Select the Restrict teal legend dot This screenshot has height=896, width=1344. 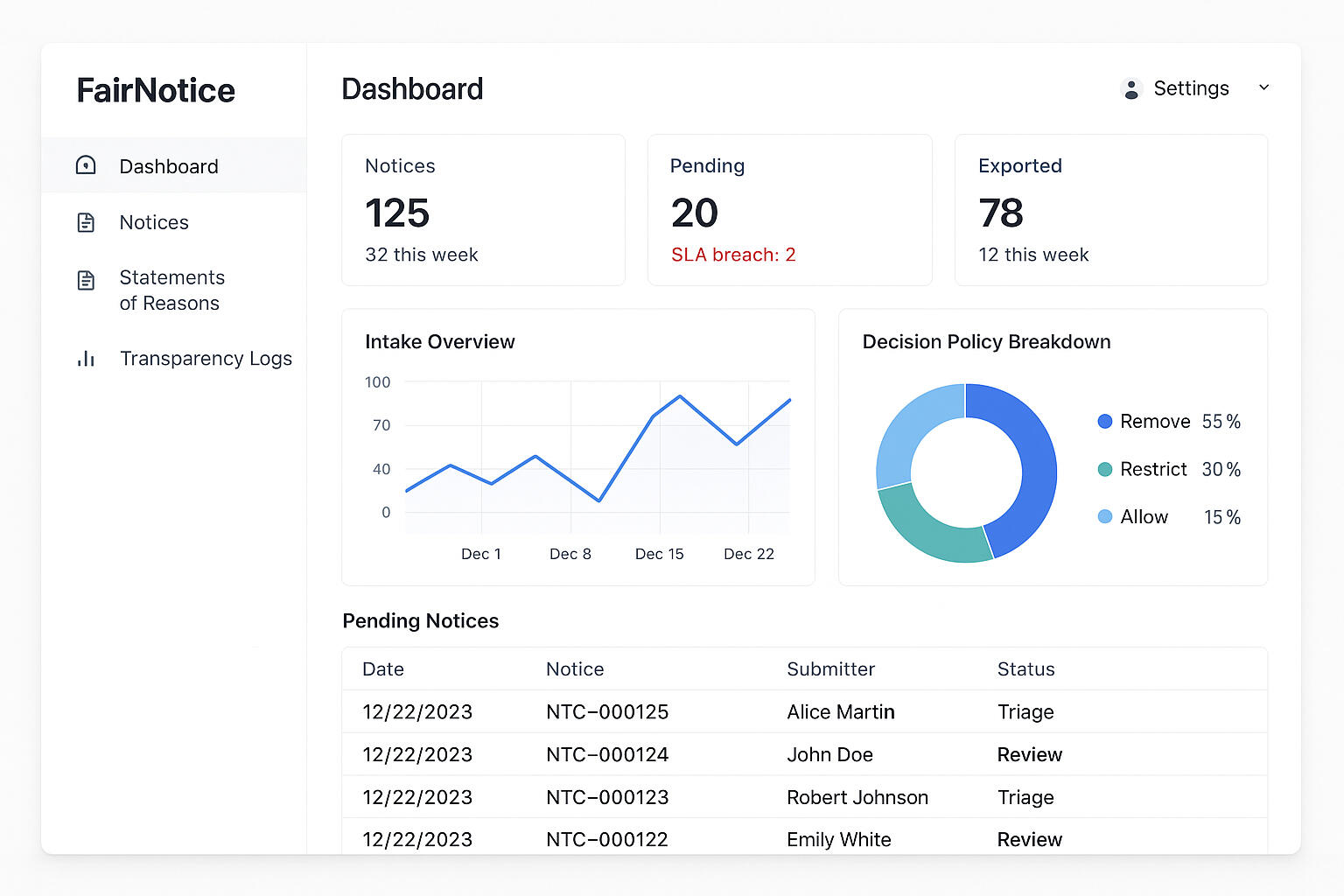[x=1105, y=470]
